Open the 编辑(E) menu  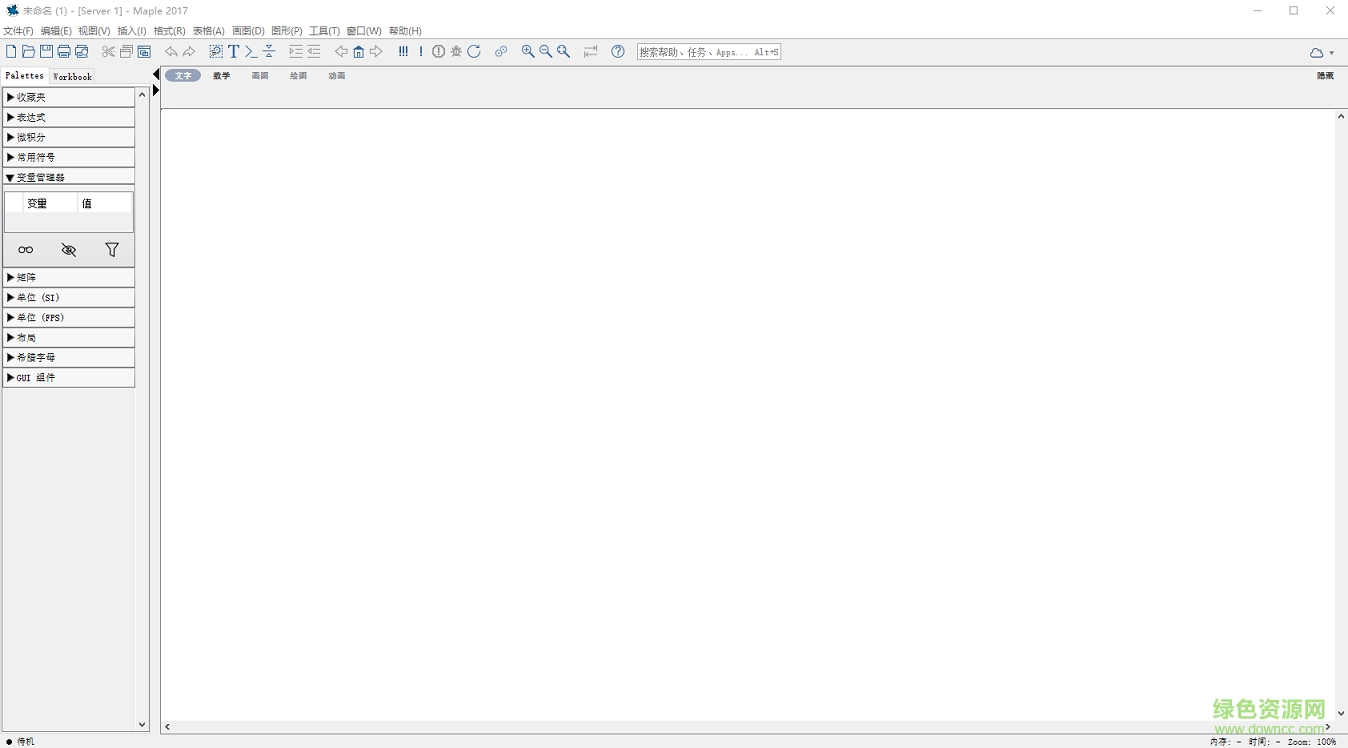click(56, 31)
